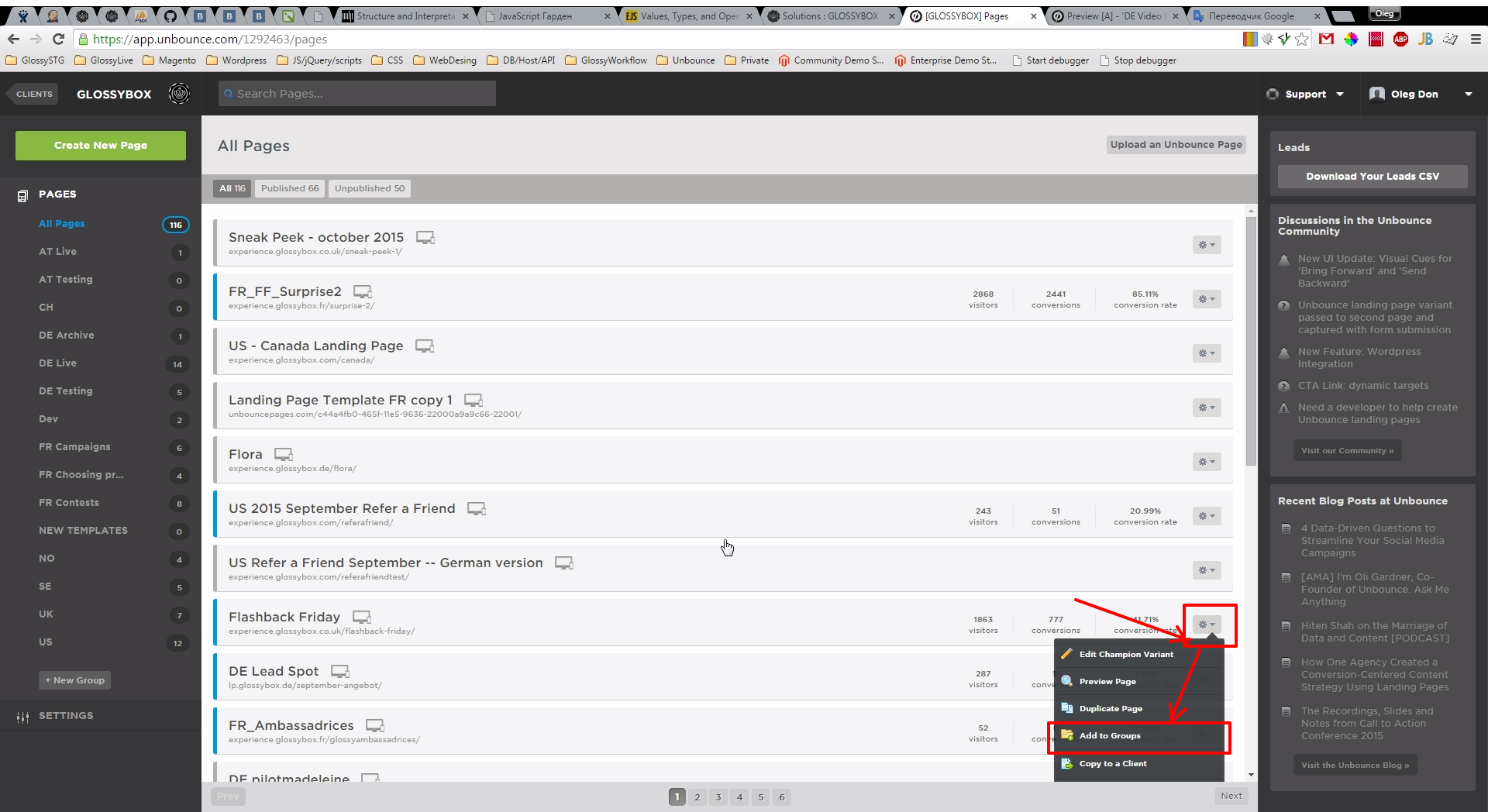Click the Preview Page magnifier icon
This screenshot has height=812, width=1488.
point(1066,681)
